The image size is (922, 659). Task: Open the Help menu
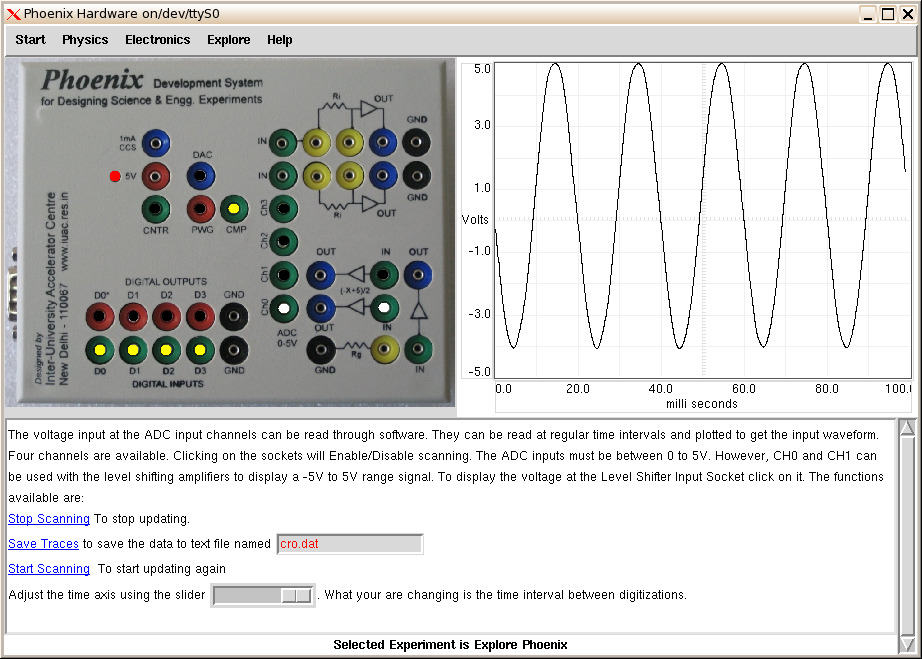click(x=279, y=39)
